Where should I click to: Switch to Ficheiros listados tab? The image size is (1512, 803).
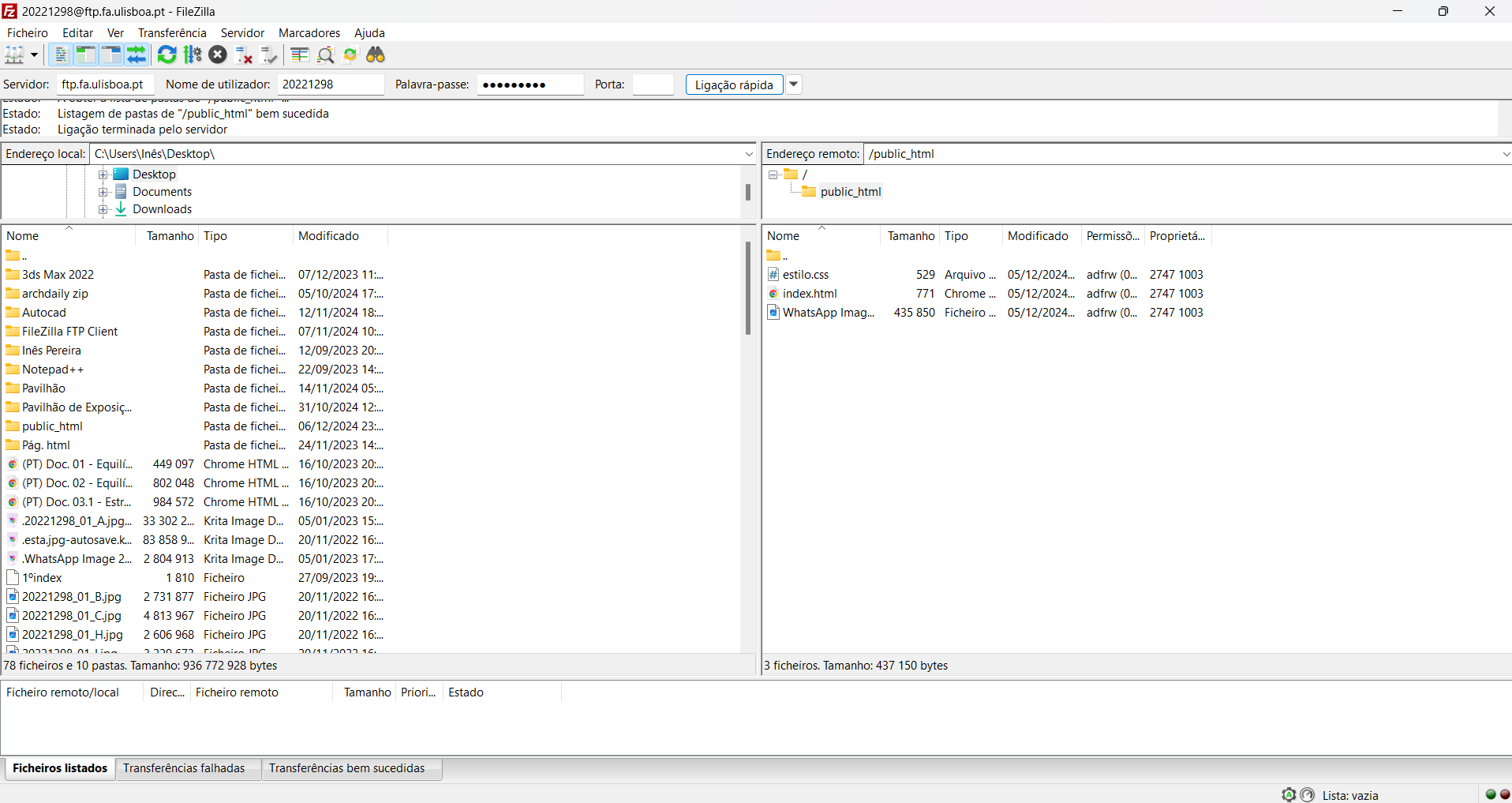(60, 768)
